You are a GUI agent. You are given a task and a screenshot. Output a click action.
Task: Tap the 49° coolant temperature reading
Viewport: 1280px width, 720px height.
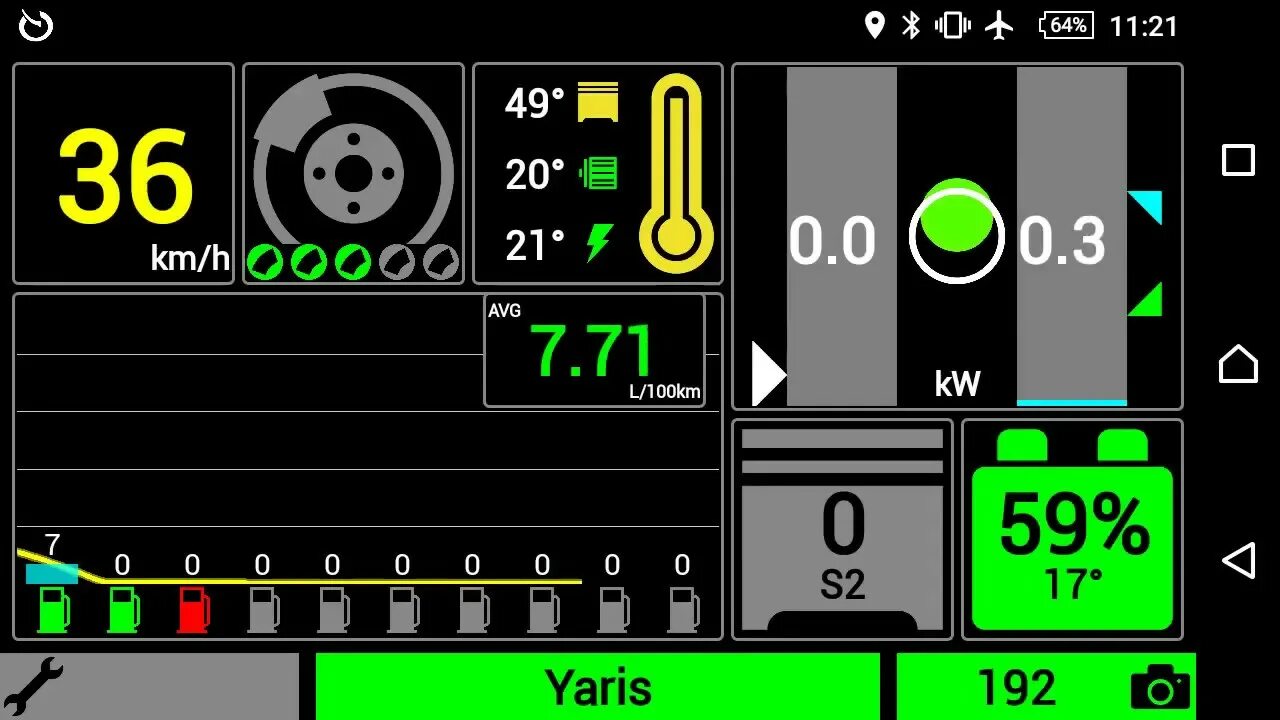pyautogui.click(x=534, y=103)
